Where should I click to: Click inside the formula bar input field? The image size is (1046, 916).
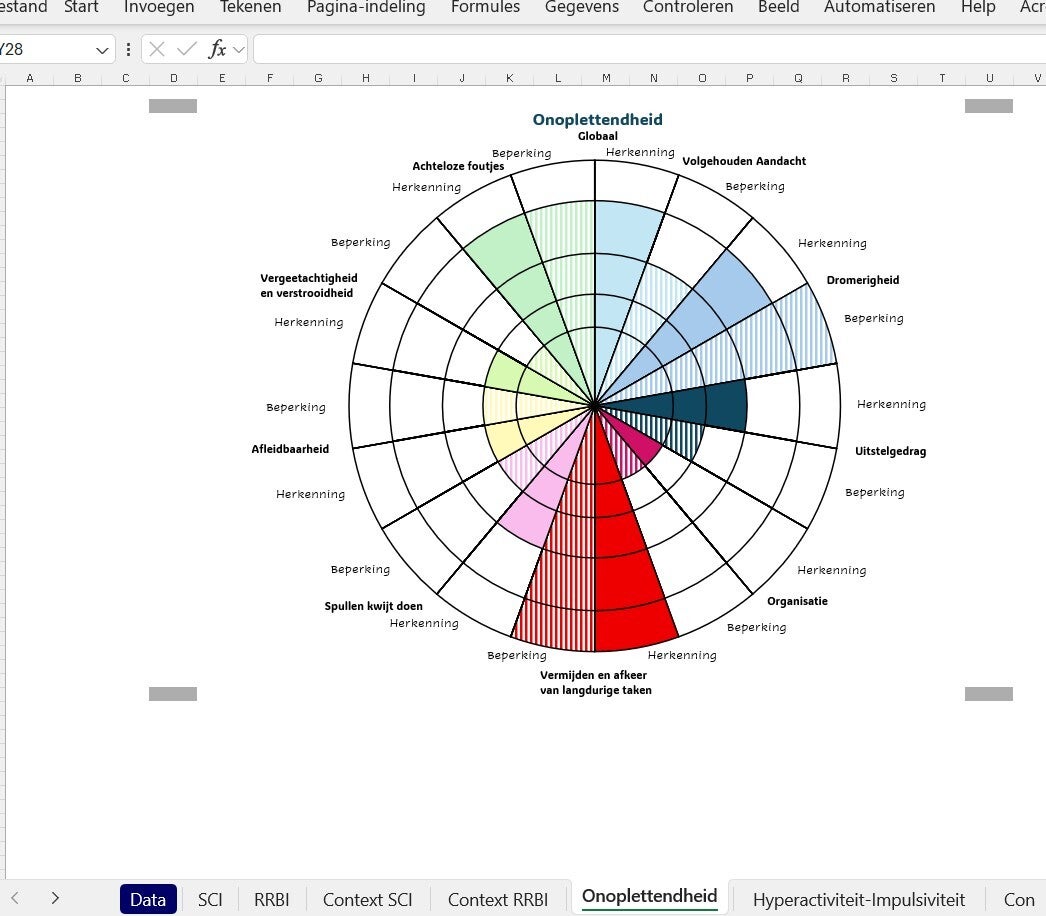(x=640, y=49)
